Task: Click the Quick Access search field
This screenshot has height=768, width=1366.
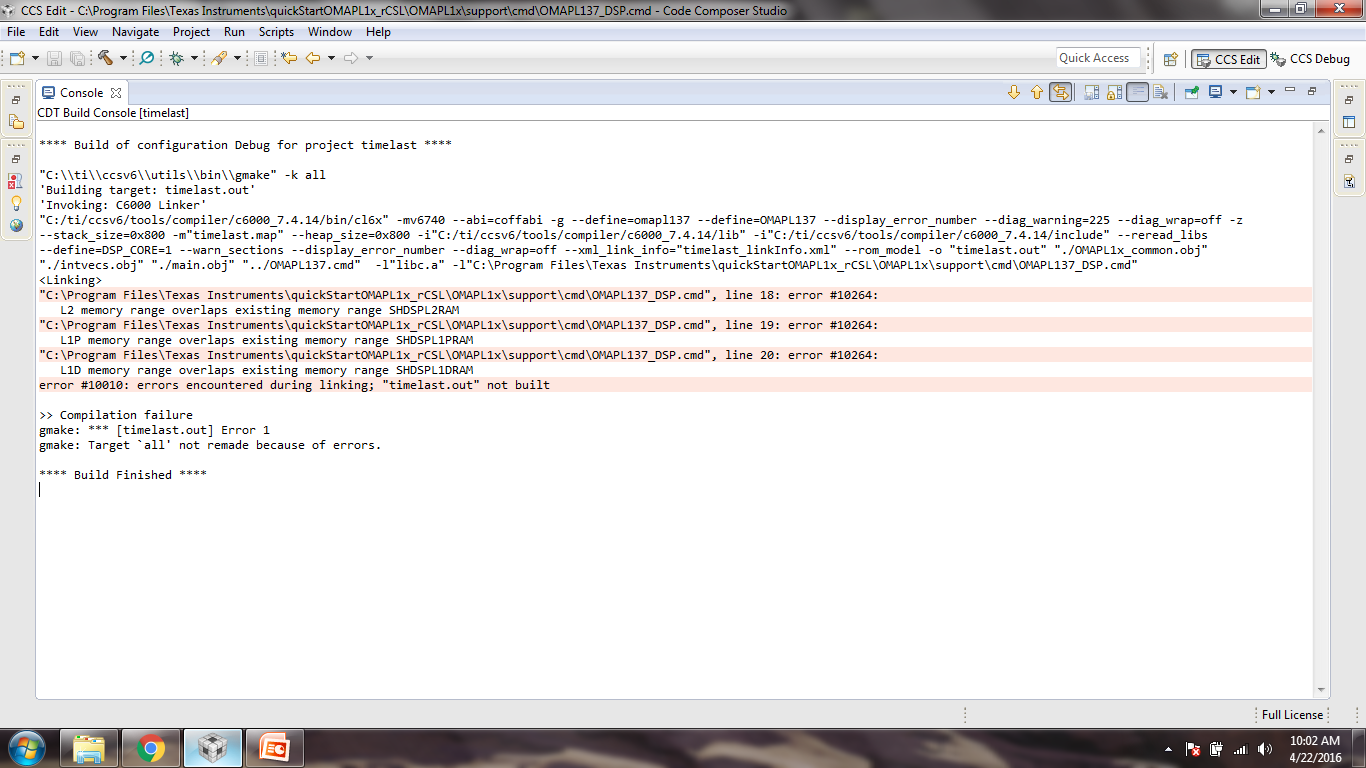Action: [x=1098, y=58]
